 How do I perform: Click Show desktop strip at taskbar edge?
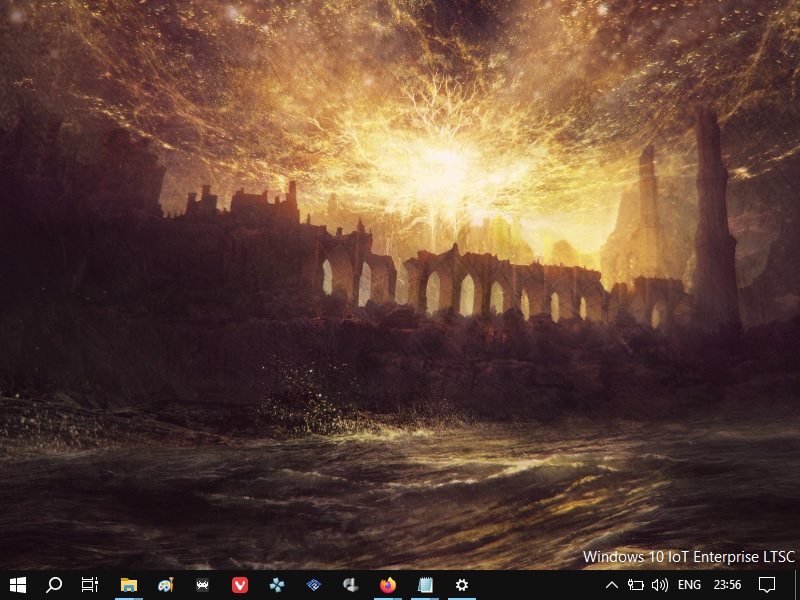[796, 585]
